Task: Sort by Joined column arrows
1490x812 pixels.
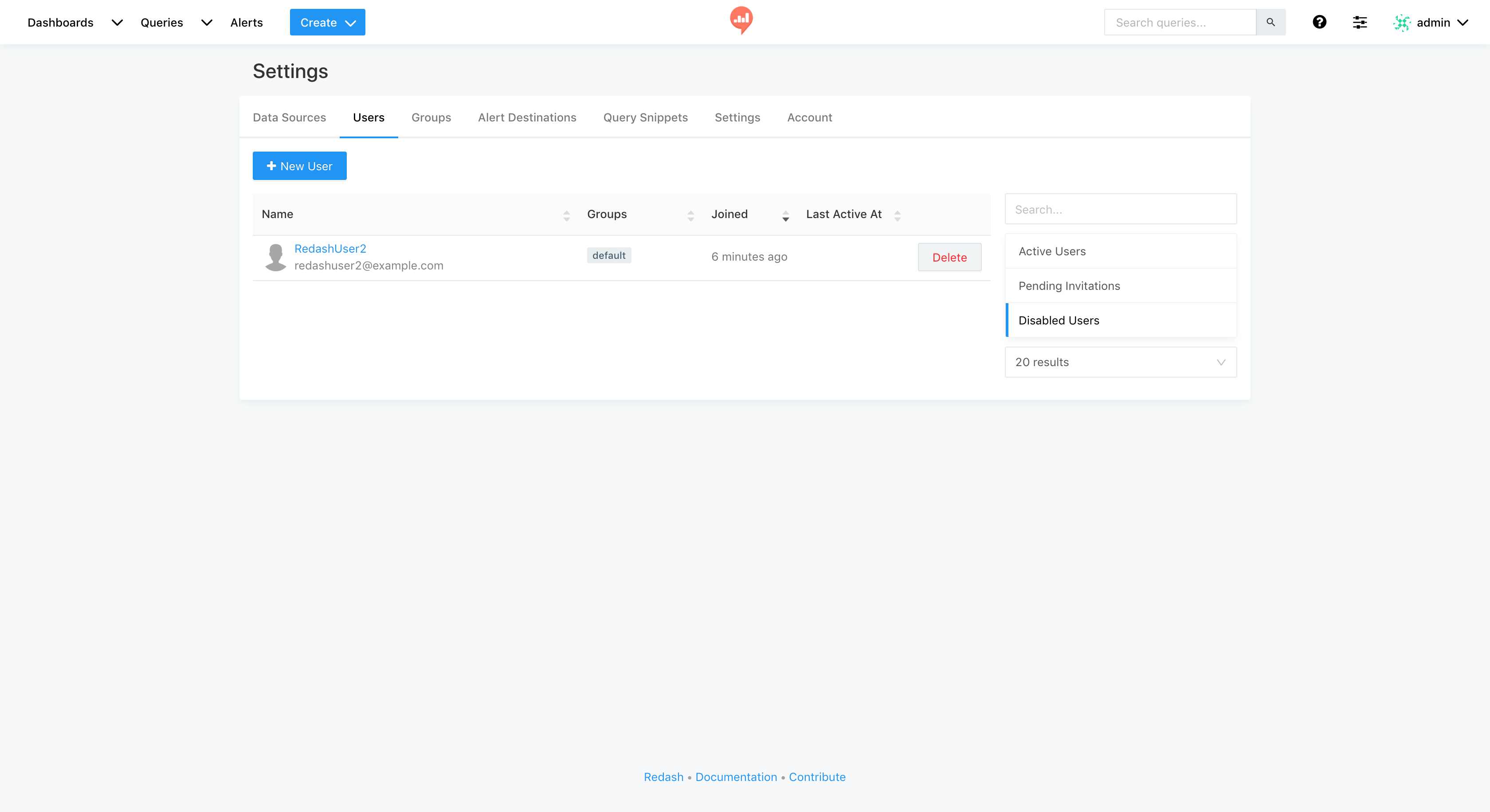Action: [785, 215]
